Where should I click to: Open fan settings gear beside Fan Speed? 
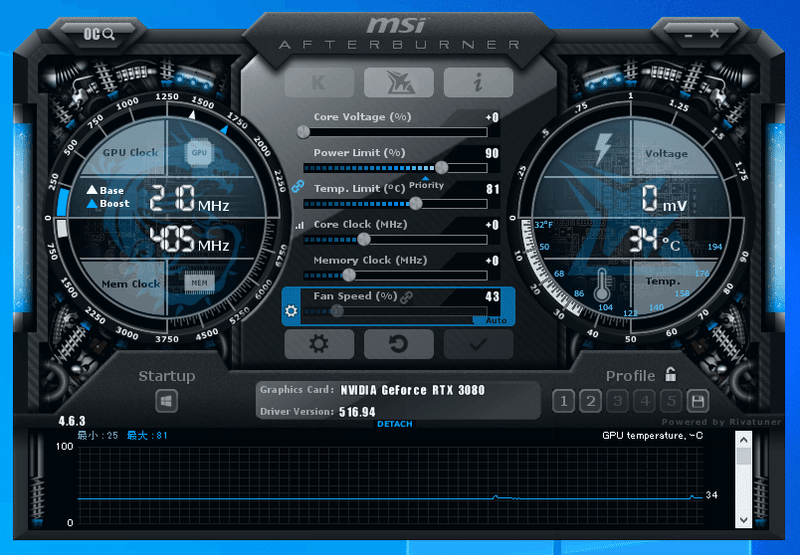click(291, 310)
